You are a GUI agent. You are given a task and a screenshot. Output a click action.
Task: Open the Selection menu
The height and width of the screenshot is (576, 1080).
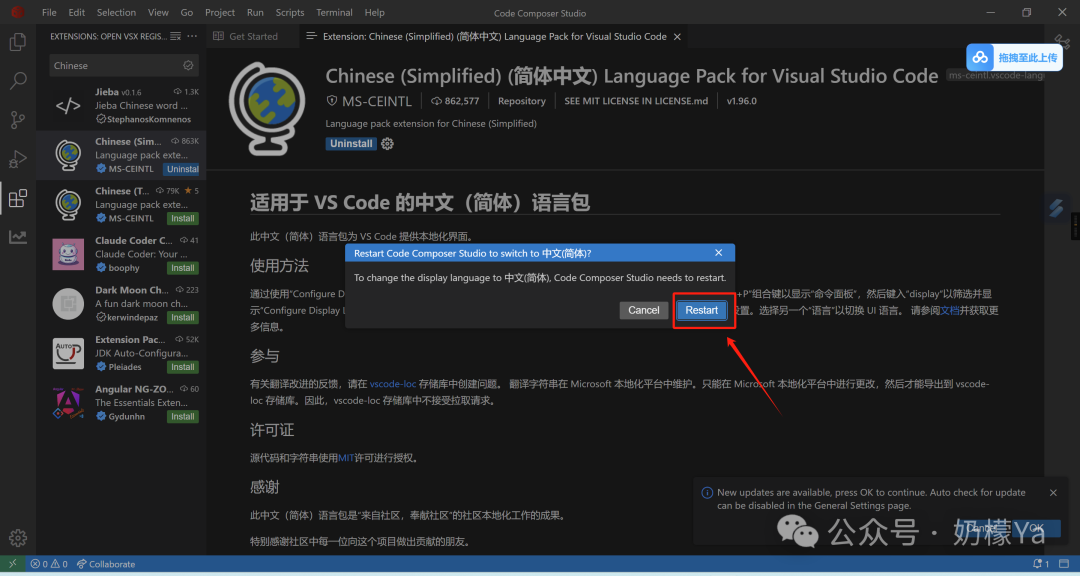tap(116, 12)
